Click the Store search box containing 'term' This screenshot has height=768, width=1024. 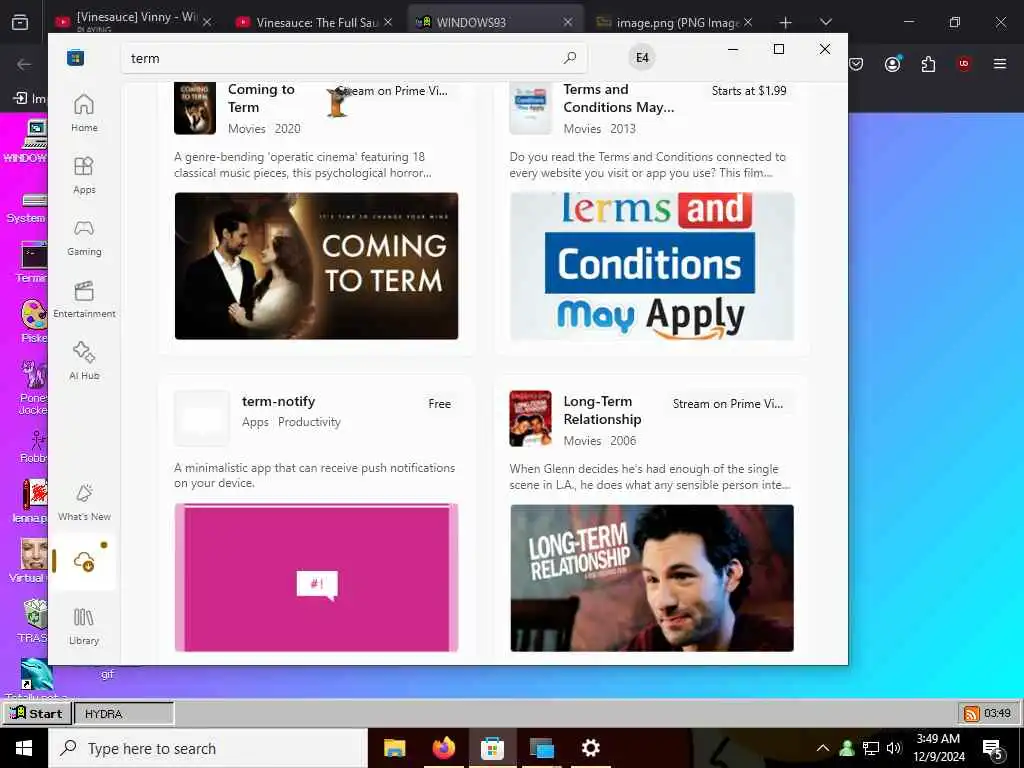coord(353,58)
